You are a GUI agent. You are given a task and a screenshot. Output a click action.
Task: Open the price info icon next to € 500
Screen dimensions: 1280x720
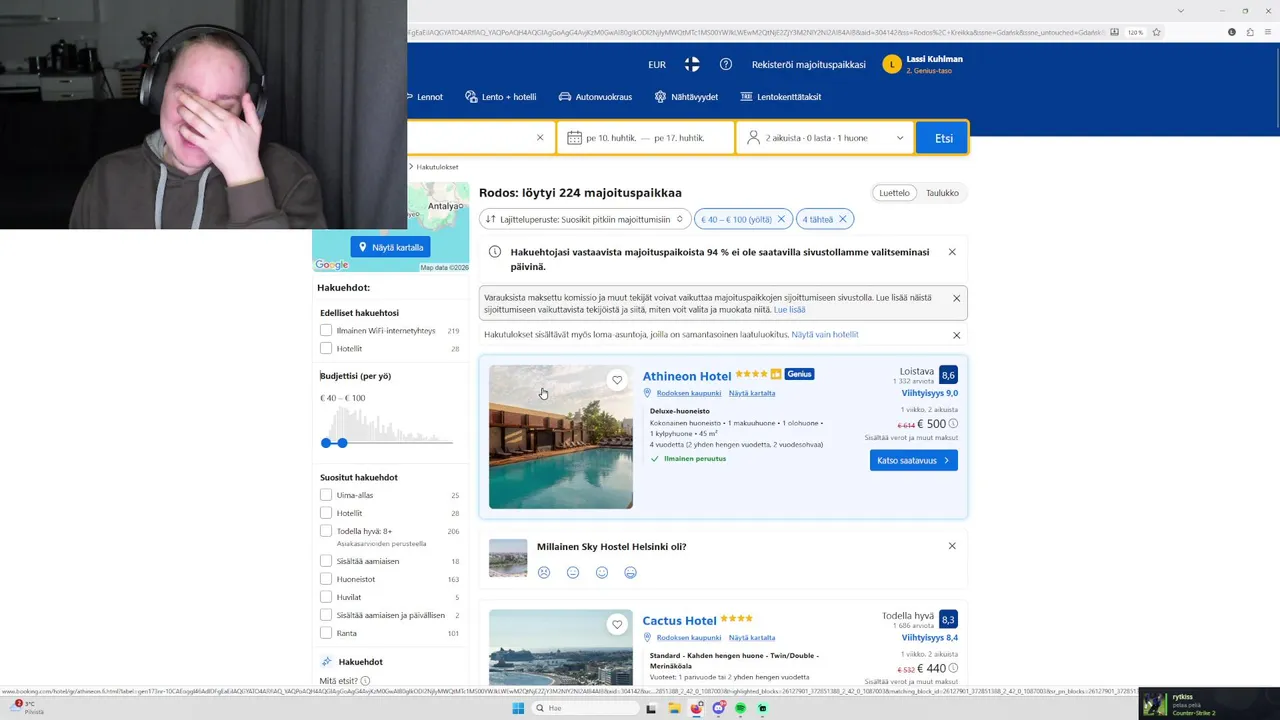click(953, 424)
